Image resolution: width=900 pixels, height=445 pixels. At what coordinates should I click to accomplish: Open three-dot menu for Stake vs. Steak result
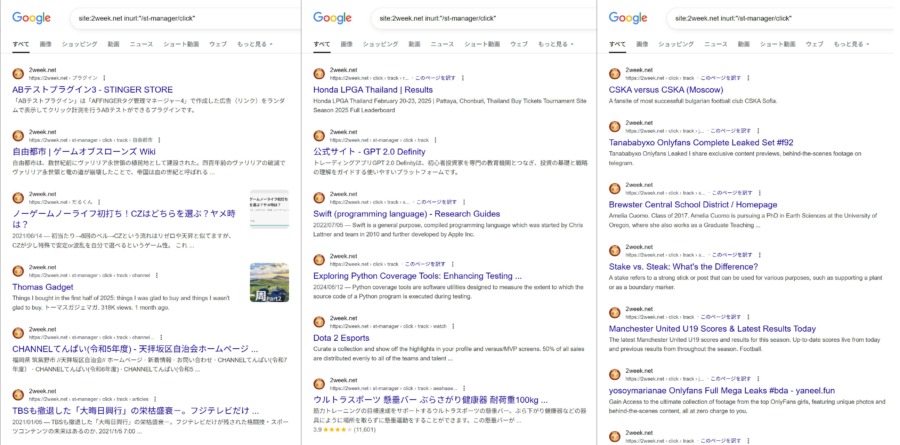point(759,254)
